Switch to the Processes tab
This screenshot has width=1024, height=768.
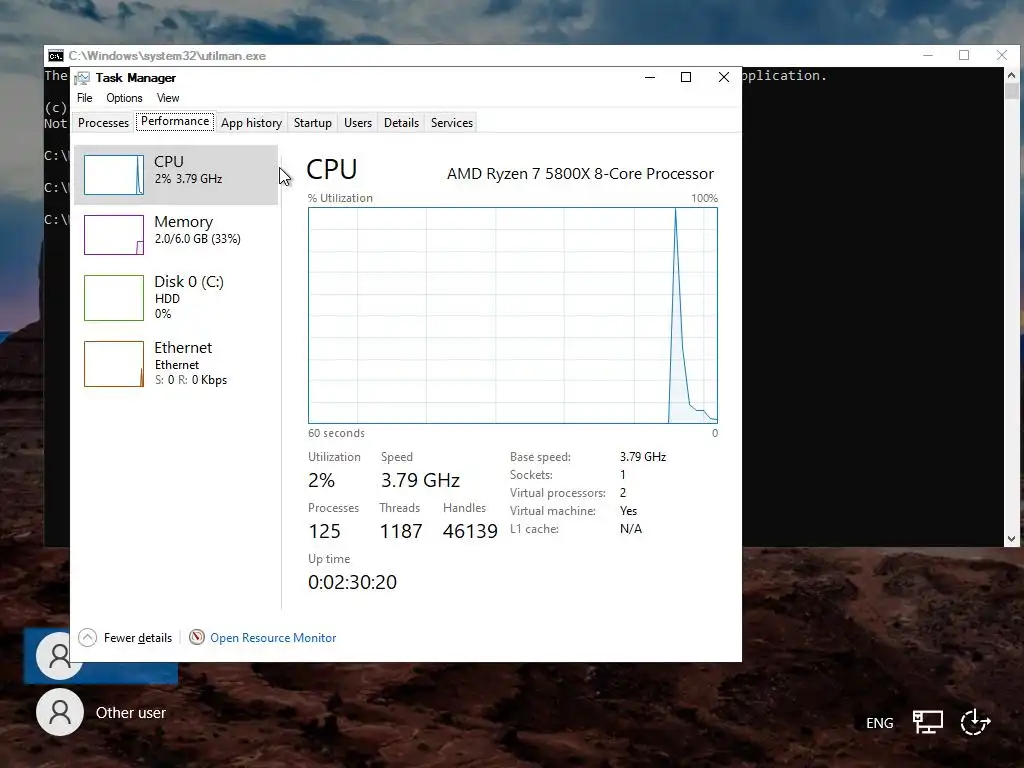pos(103,123)
